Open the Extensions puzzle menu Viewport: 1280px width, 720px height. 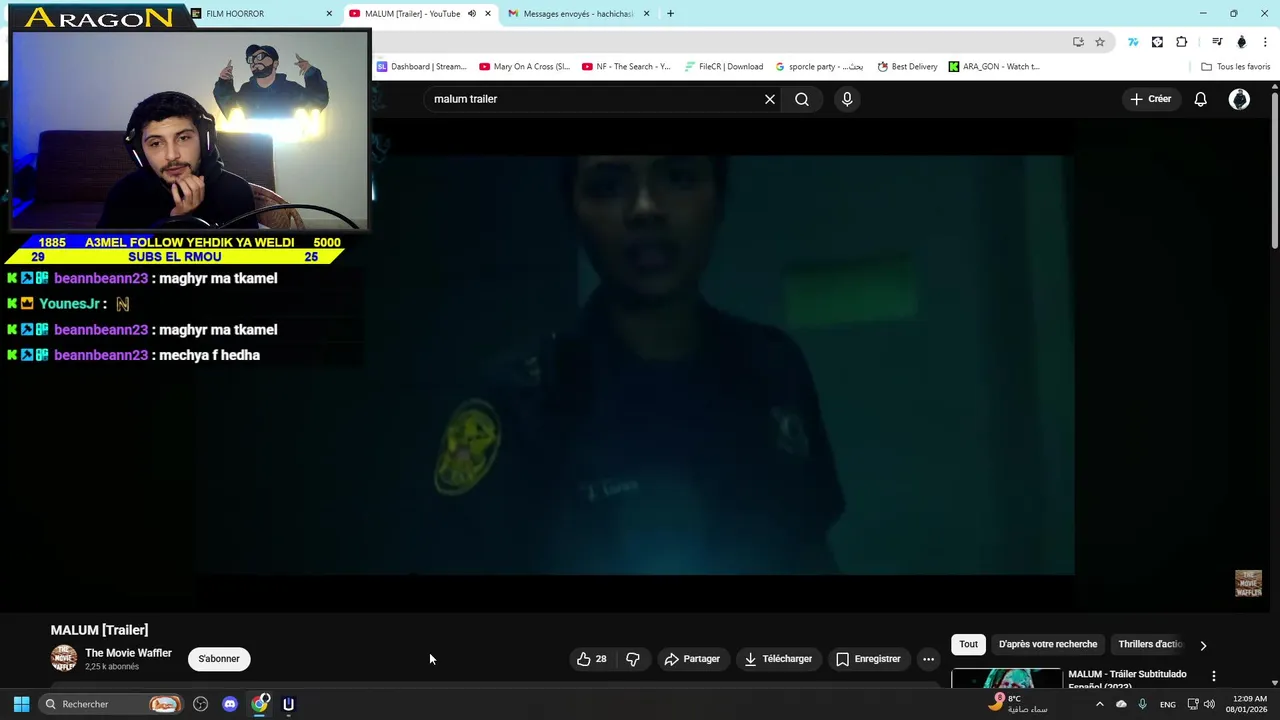(1182, 42)
